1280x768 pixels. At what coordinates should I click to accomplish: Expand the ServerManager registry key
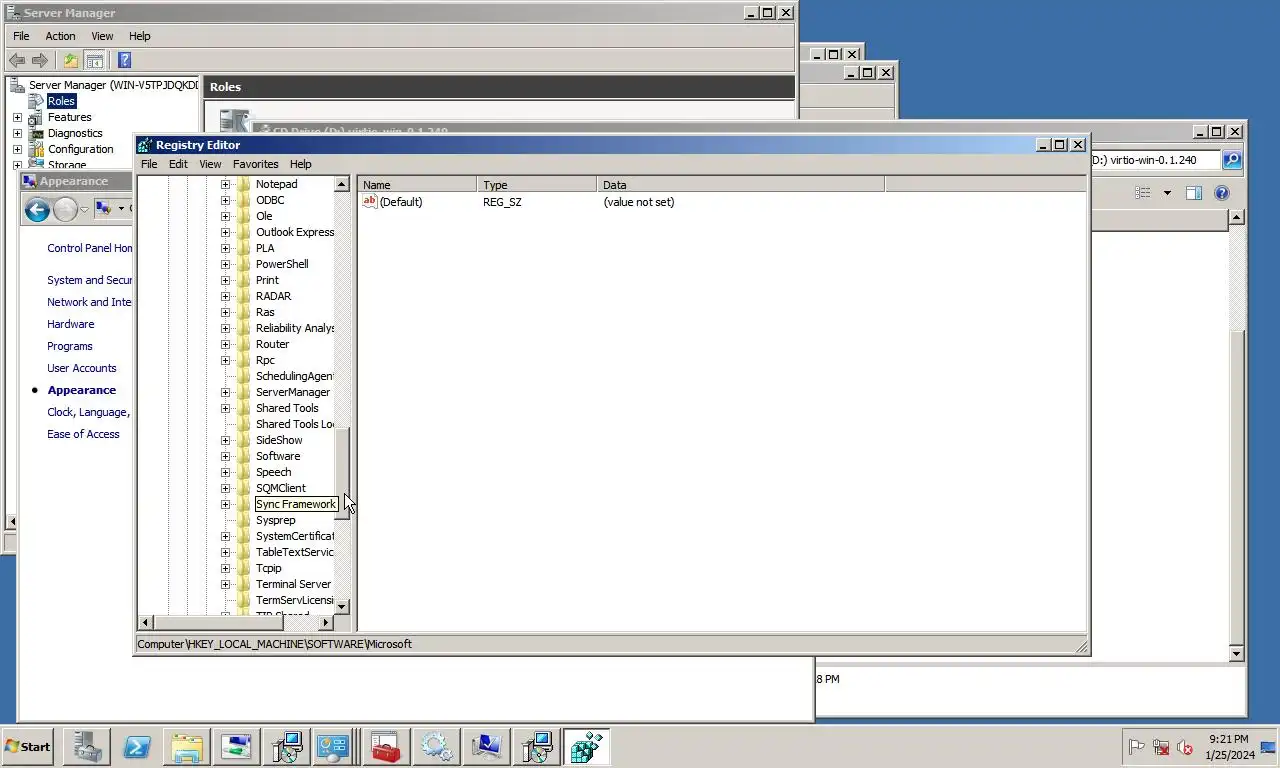click(225, 392)
